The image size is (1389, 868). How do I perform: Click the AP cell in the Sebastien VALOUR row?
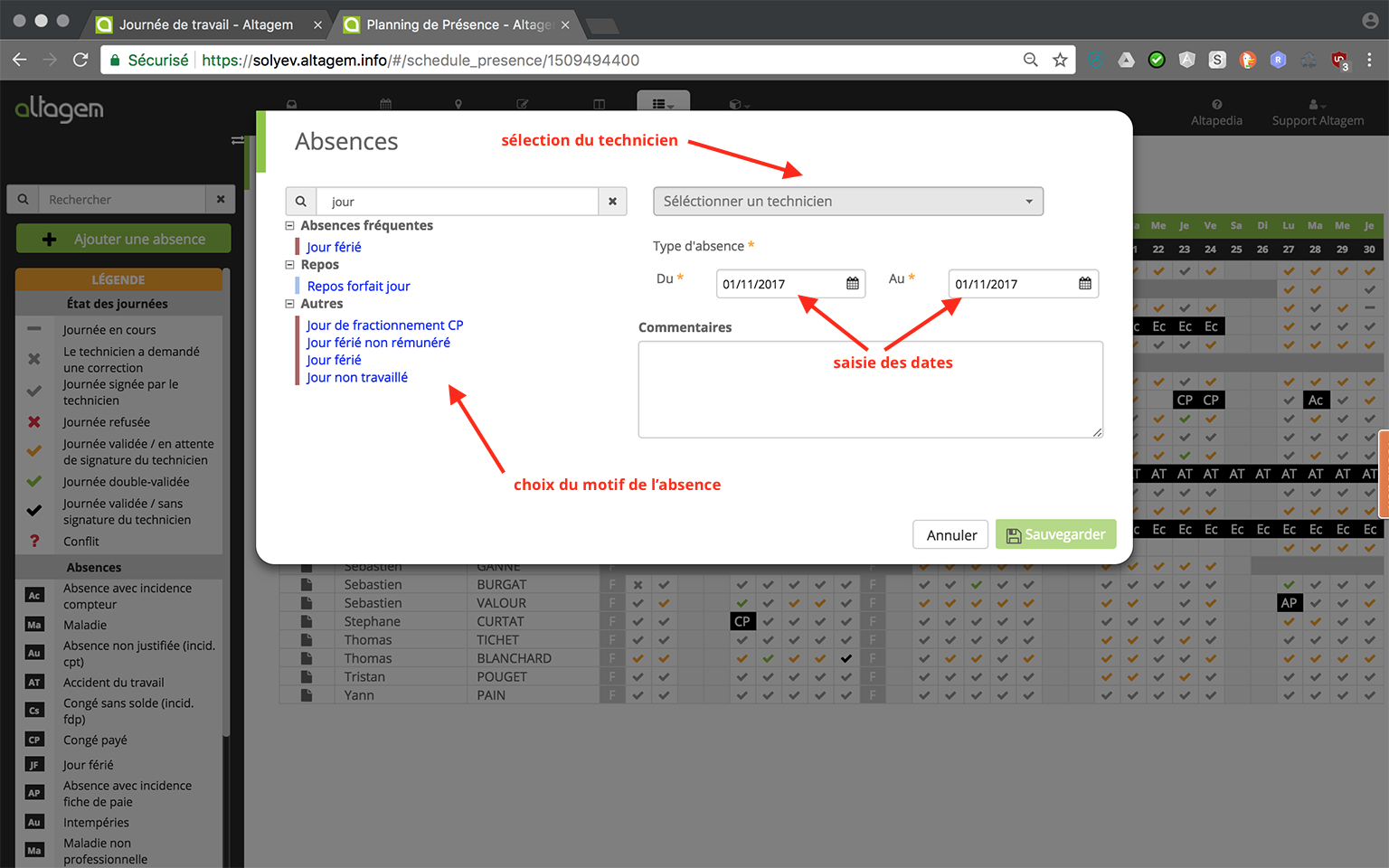coord(1290,603)
